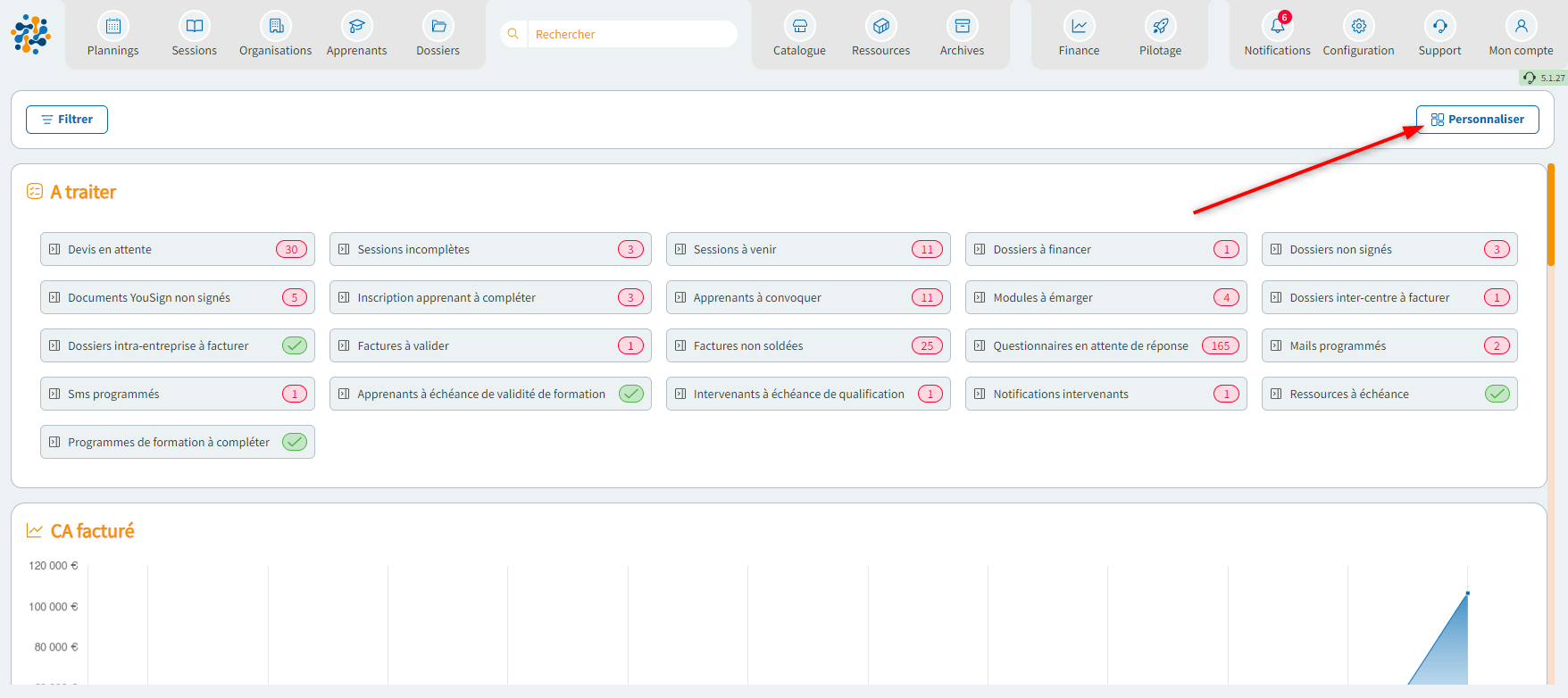Go to Organisations building icon
1568x698 pixels.
pyautogui.click(x=276, y=27)
